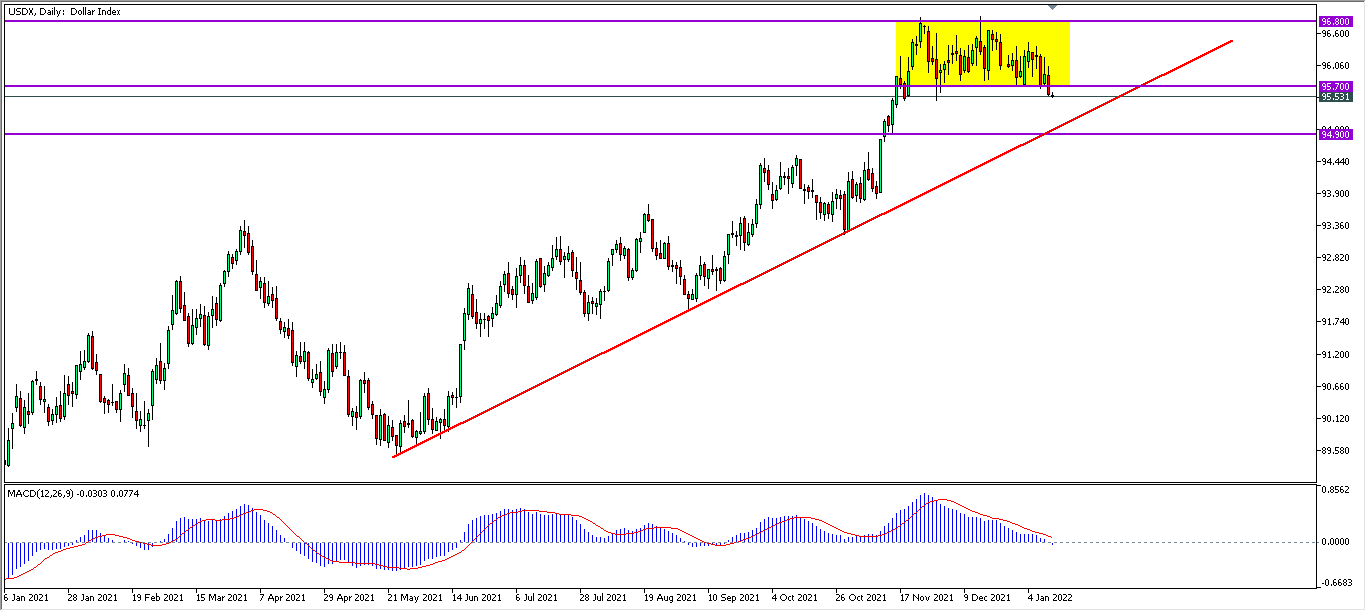1366x611 pixels.
Task: Click the 93.360 price axis label
Action: coord(1338,225)
